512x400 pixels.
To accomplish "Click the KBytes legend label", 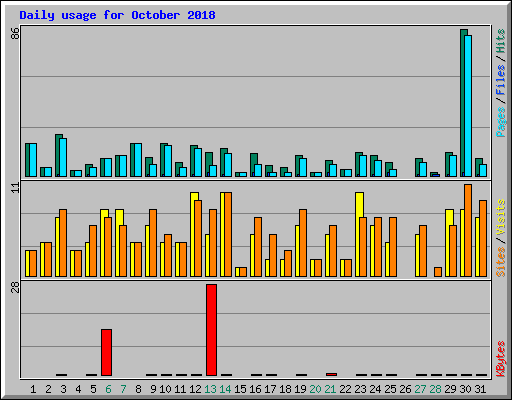I will point(500,359).
